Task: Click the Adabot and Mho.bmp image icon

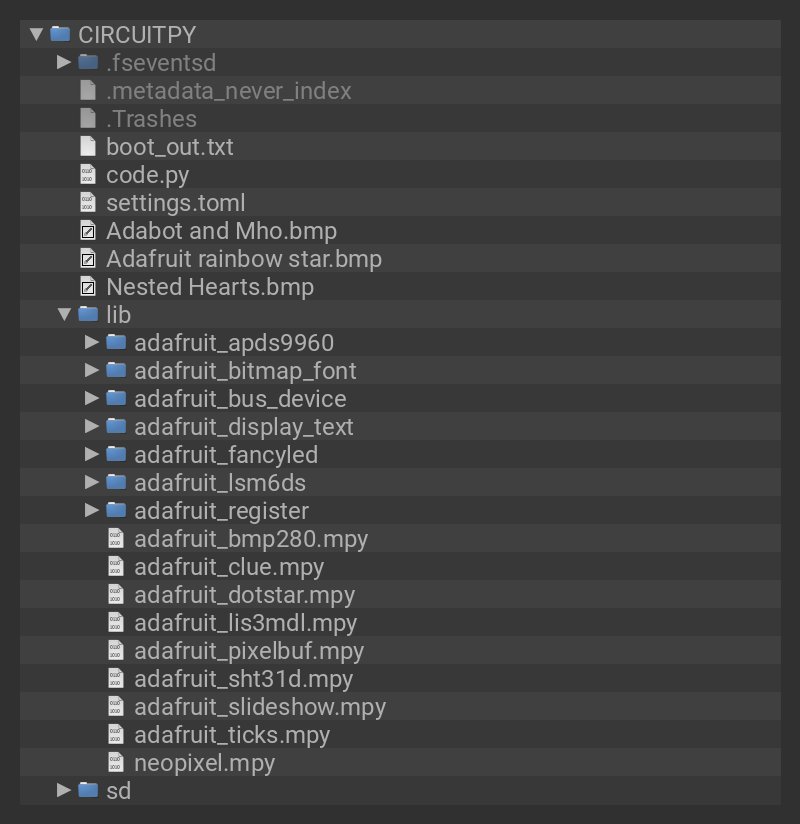Action: (x=88, y=231)
